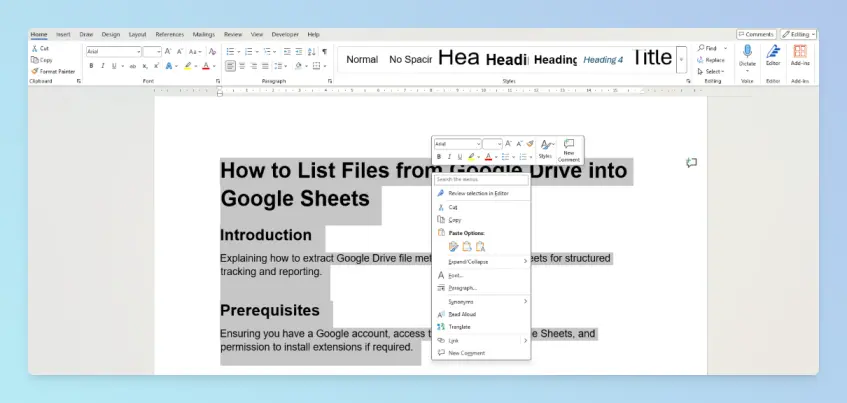This screenshot has width=847, height=403.
Task: Apply red font color in the mini toolbar
Action: [x=488, y=157]
